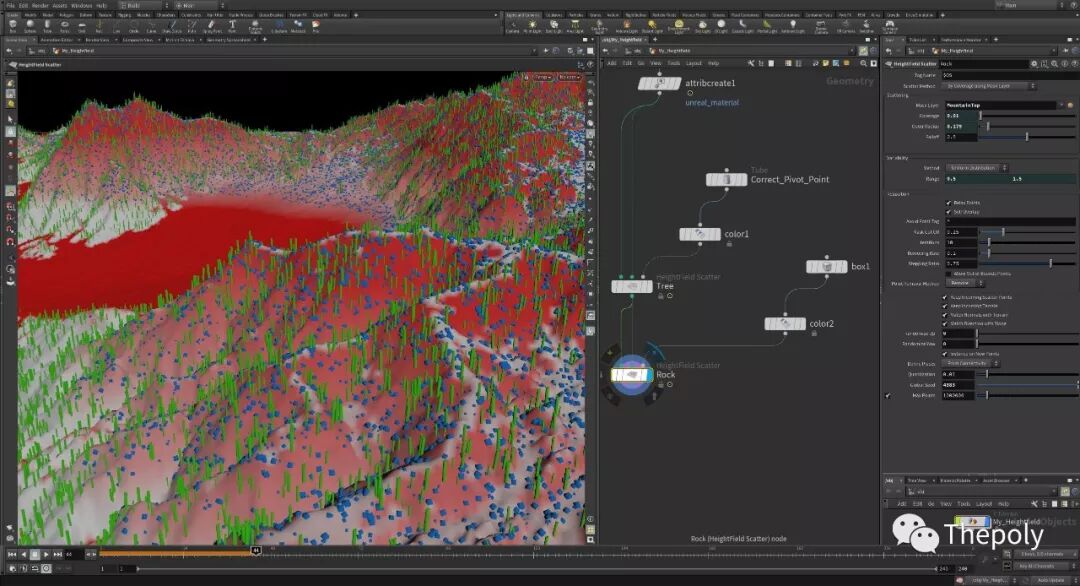Viewport: 1080px width, 586px height.
Task: Select the Spray Paint shelf tool
Action: [x=212, y=26]
